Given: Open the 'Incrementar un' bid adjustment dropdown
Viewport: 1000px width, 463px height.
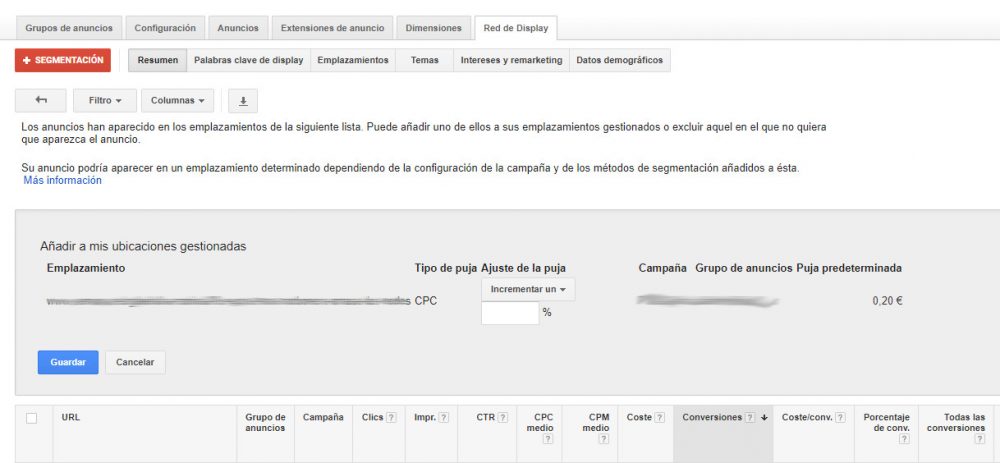Looking at the screenshot, I should [528, 289].
